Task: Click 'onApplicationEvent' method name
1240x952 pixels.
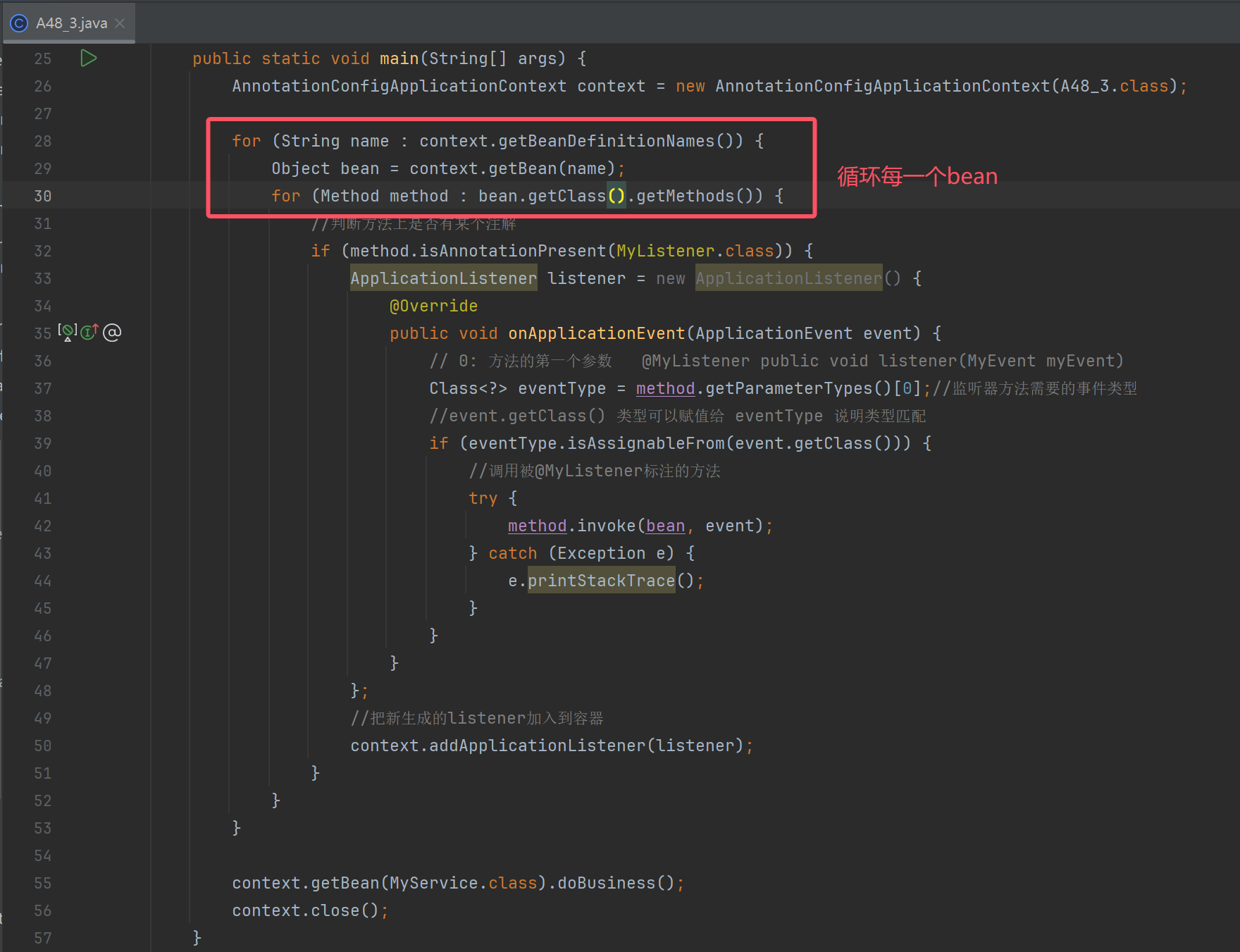Action: [597, 333]
